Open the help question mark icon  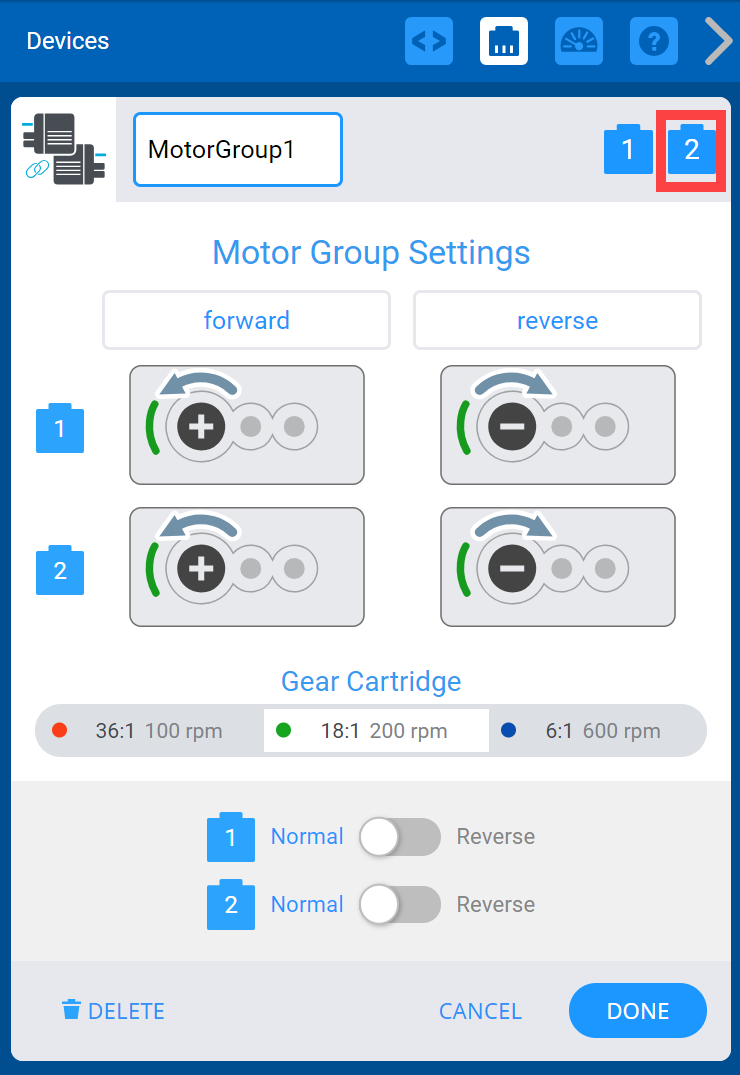[x=654, y=41]
